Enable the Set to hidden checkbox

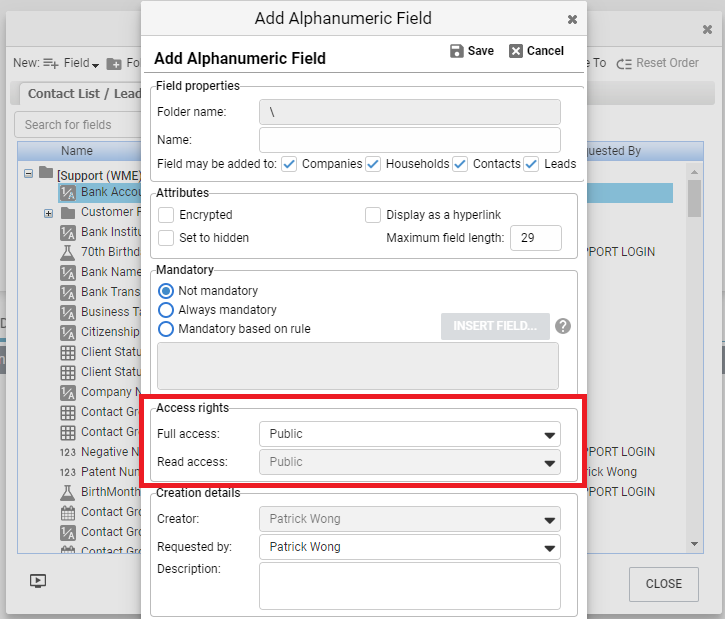166,238
